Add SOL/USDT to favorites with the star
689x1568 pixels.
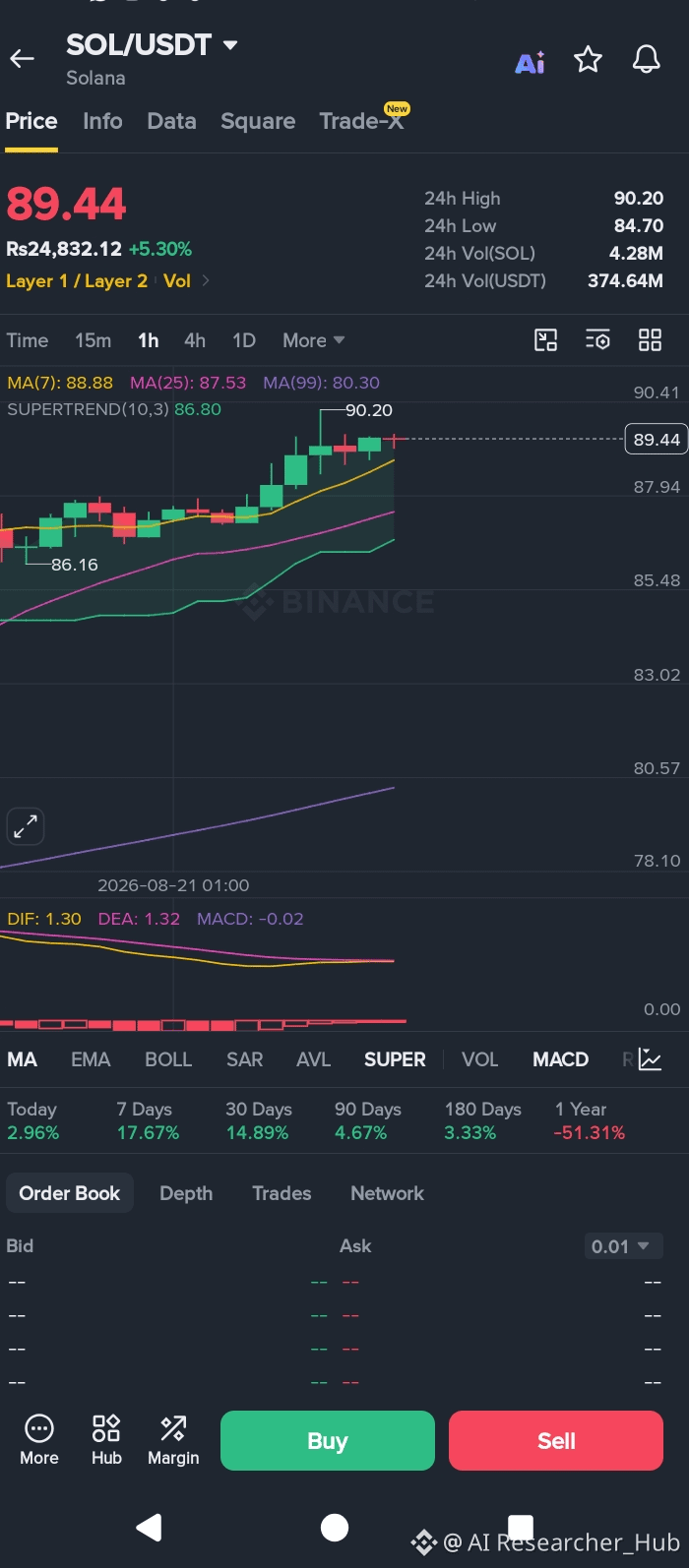(x=588, y=60)
